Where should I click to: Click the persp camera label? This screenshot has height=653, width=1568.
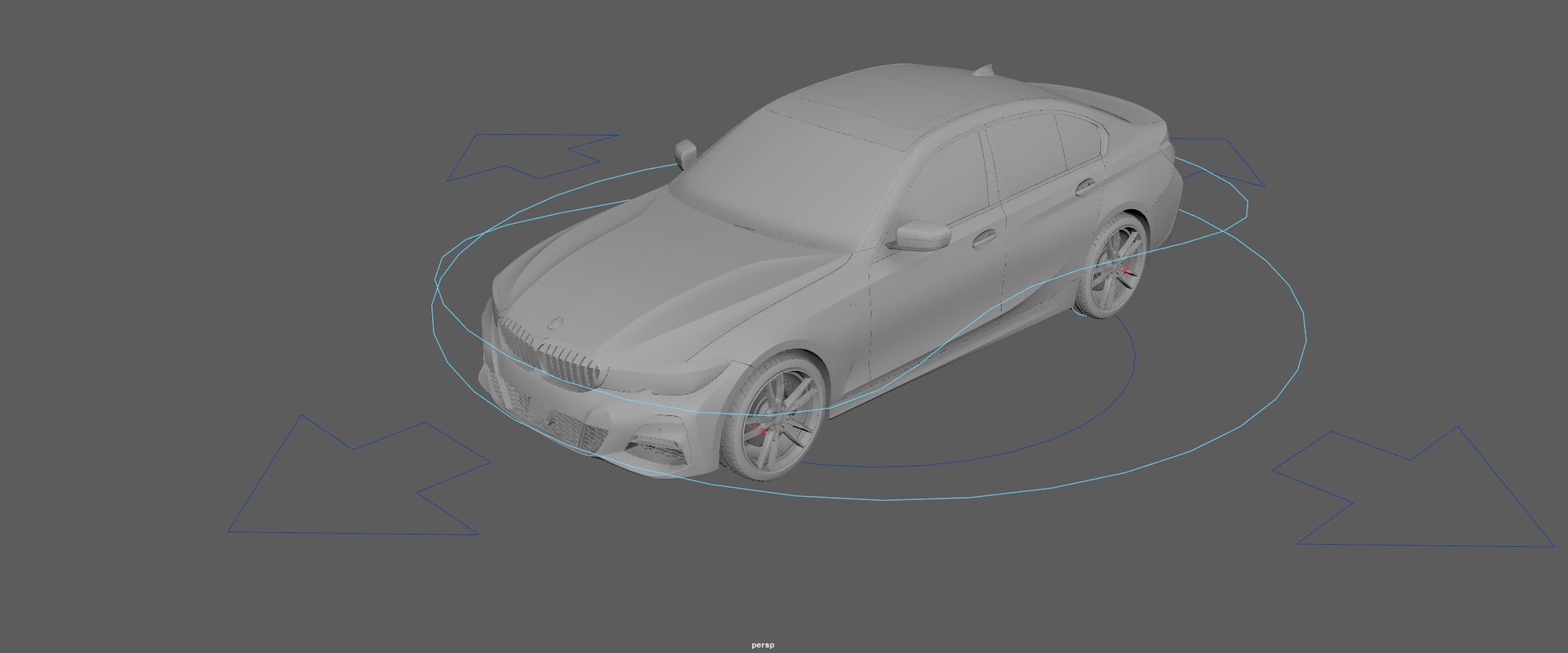pos(763,645)
